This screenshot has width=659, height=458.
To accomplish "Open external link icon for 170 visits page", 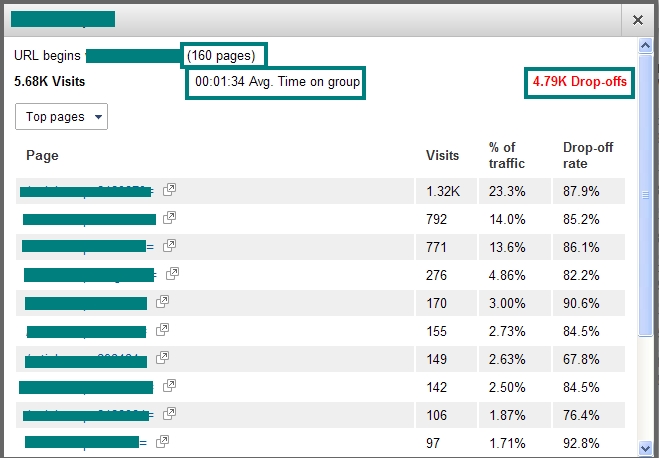I will pos(162,301).
